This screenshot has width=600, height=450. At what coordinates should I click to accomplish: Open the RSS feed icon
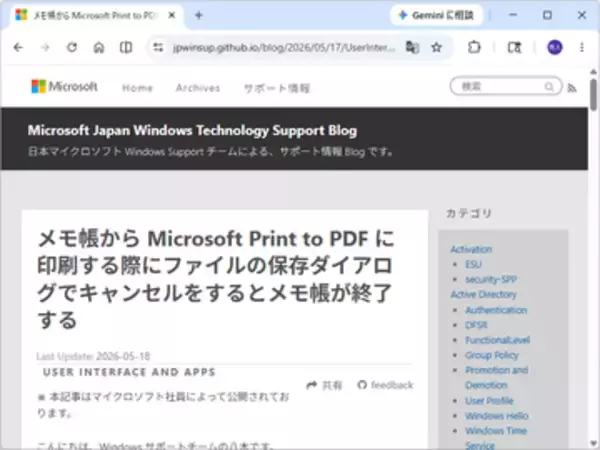(x=572, y=88)
